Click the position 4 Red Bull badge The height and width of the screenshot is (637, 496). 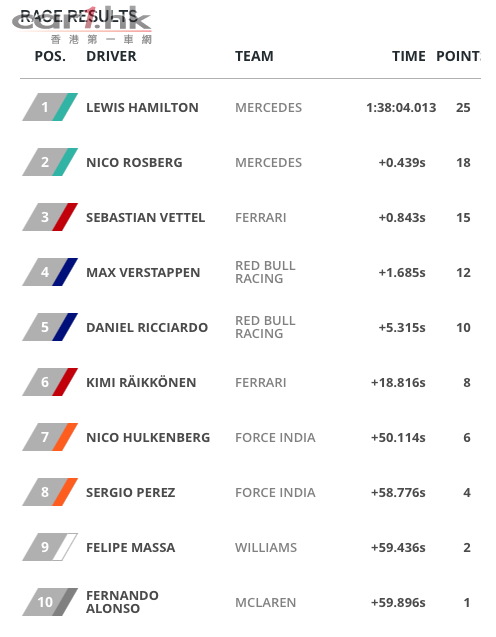point(50,272)
